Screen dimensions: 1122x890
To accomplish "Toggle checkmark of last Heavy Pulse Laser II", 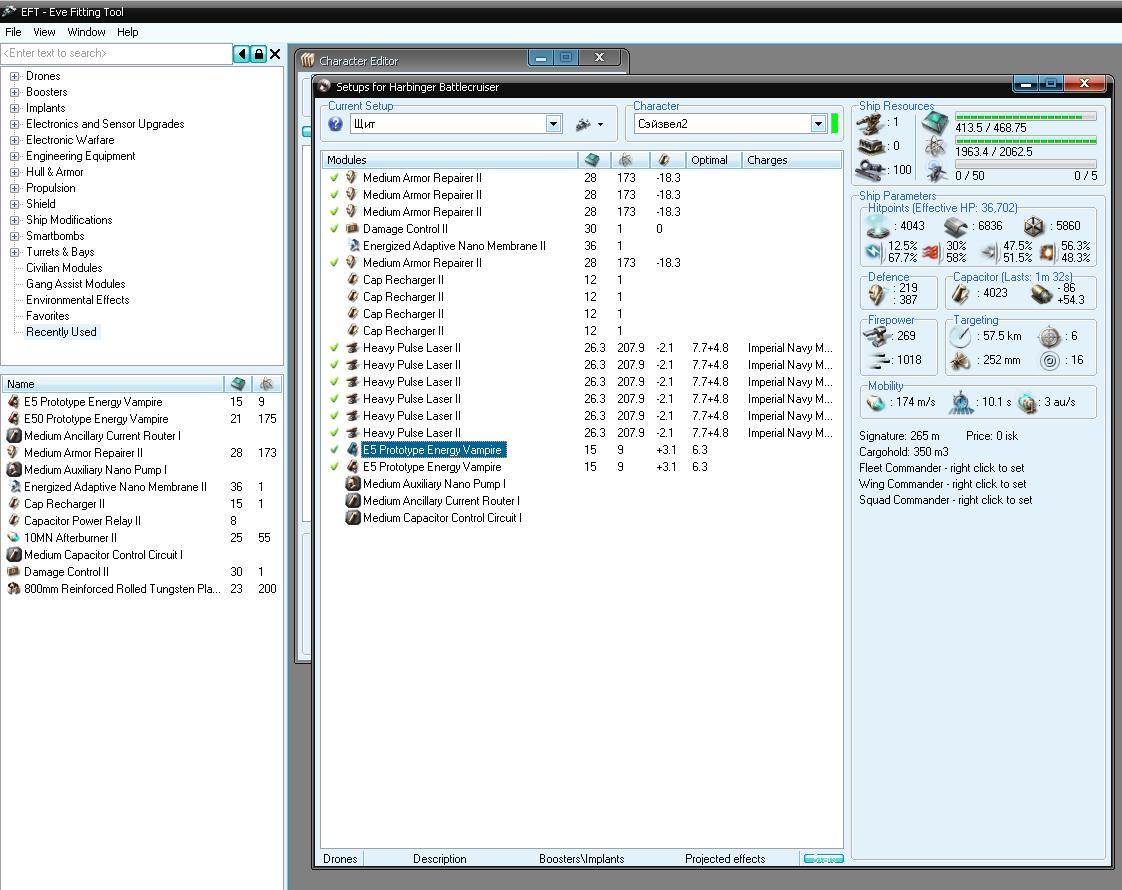I will coord(334,433).
